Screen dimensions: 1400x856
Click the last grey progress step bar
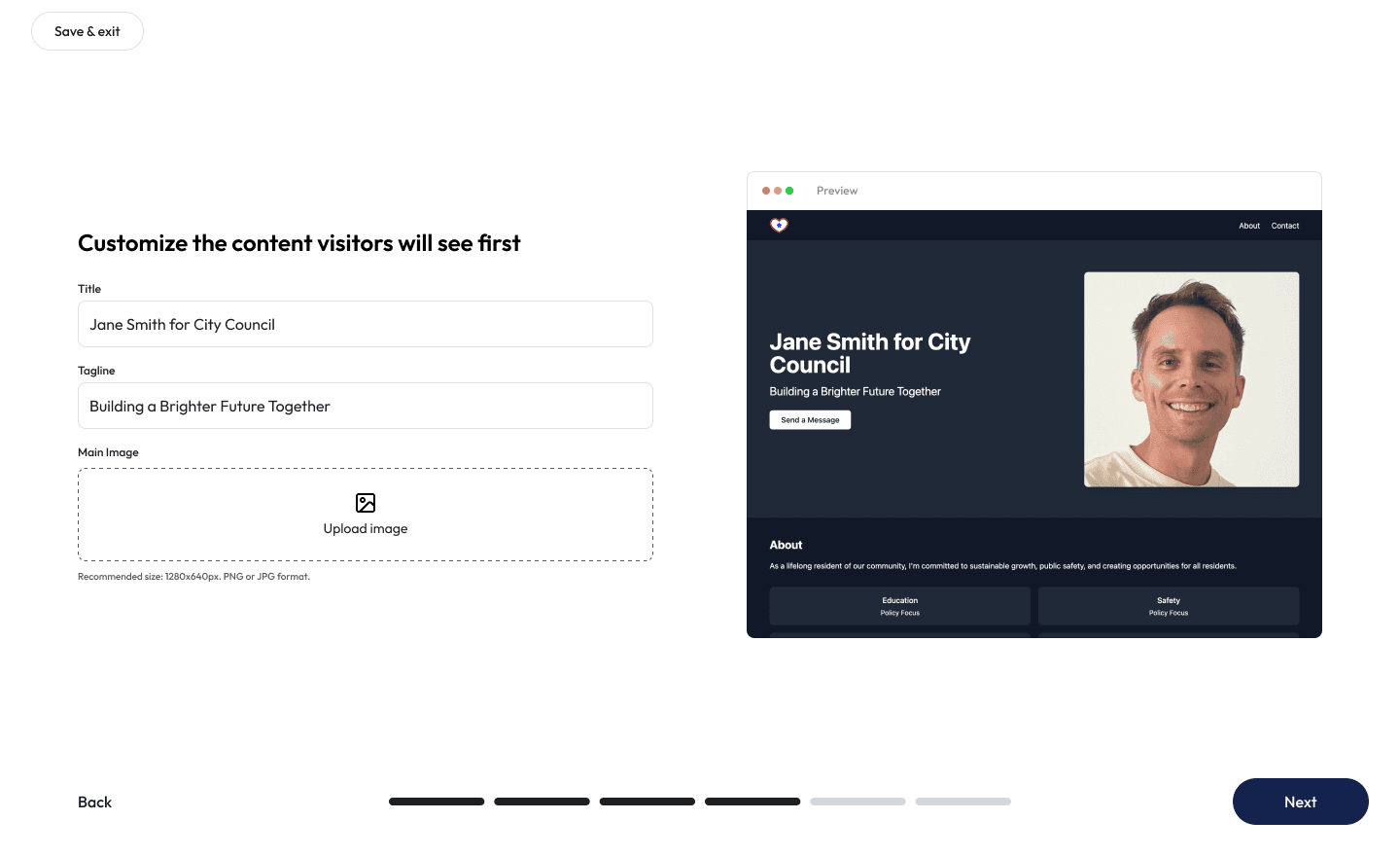[962, 802]
